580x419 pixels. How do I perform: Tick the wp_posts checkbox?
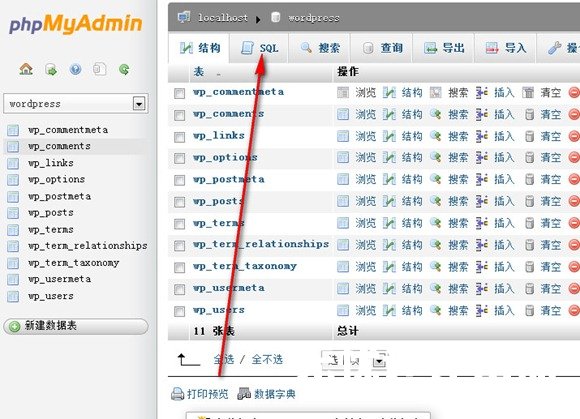(x=179, y=202)
